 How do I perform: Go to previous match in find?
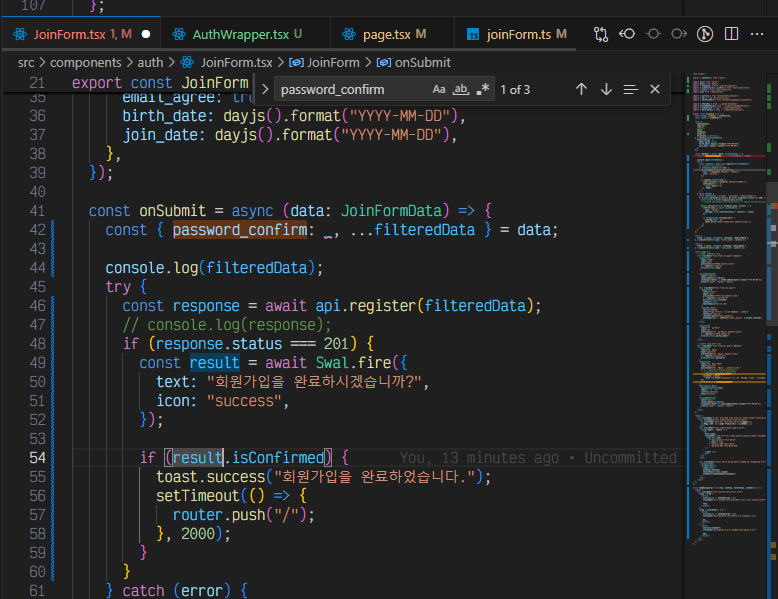[x=582, y=89]
